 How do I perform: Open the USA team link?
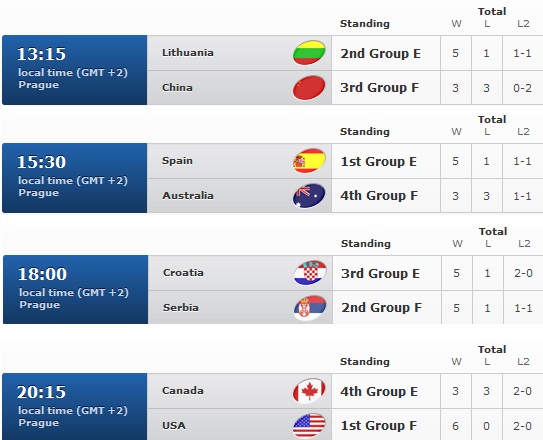click(x=174, y=425)
